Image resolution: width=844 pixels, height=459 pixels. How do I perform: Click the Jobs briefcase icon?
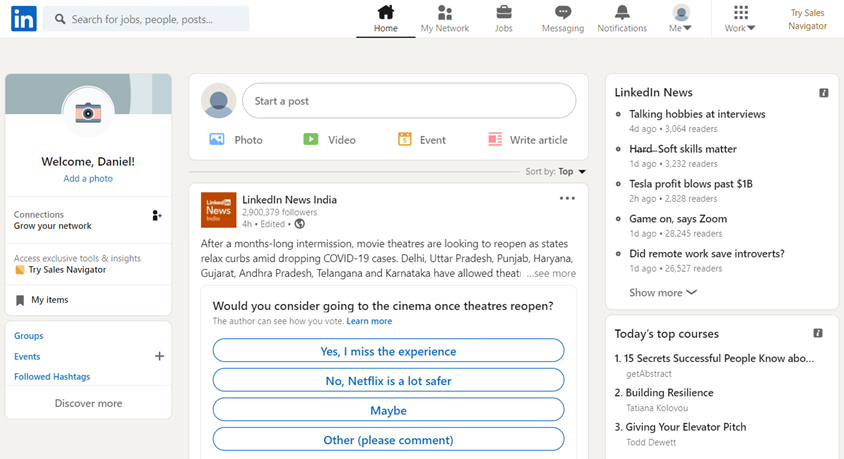(x=504, y=13)
